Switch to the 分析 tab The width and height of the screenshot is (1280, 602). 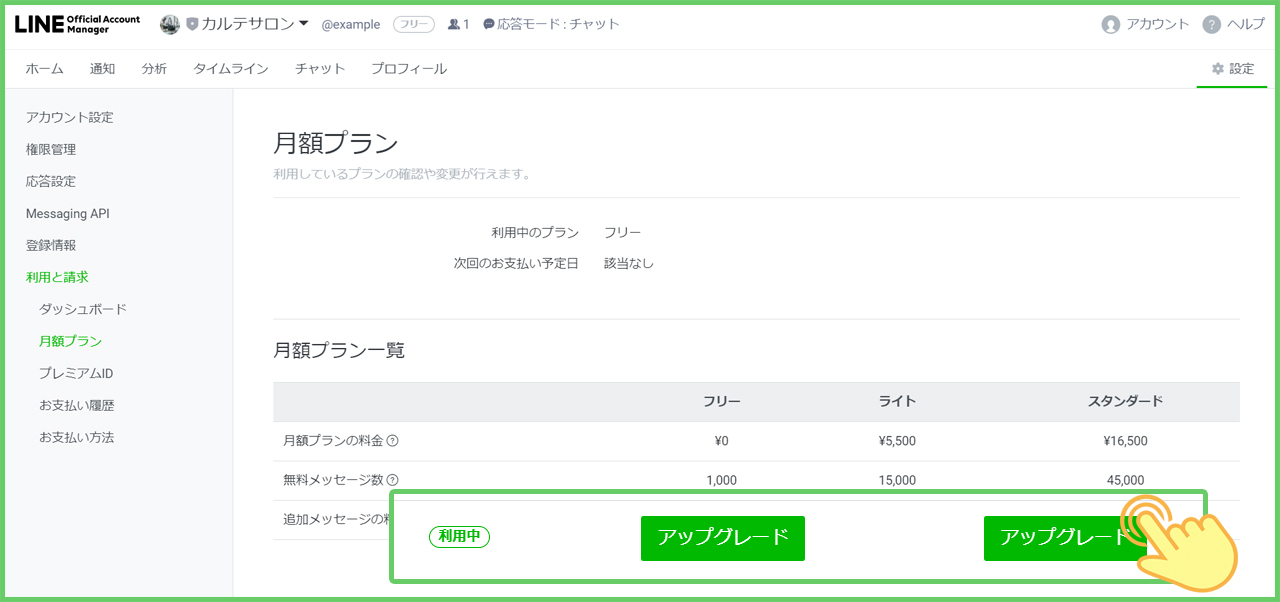click(154, 69)
